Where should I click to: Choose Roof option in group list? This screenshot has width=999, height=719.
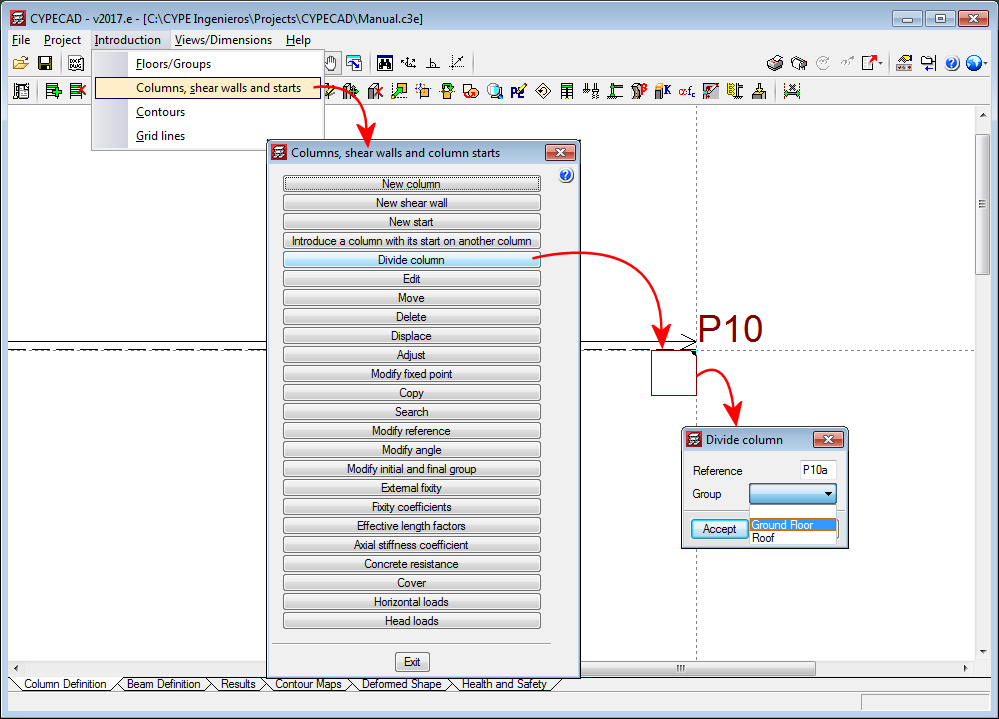(x=792, y=538)
